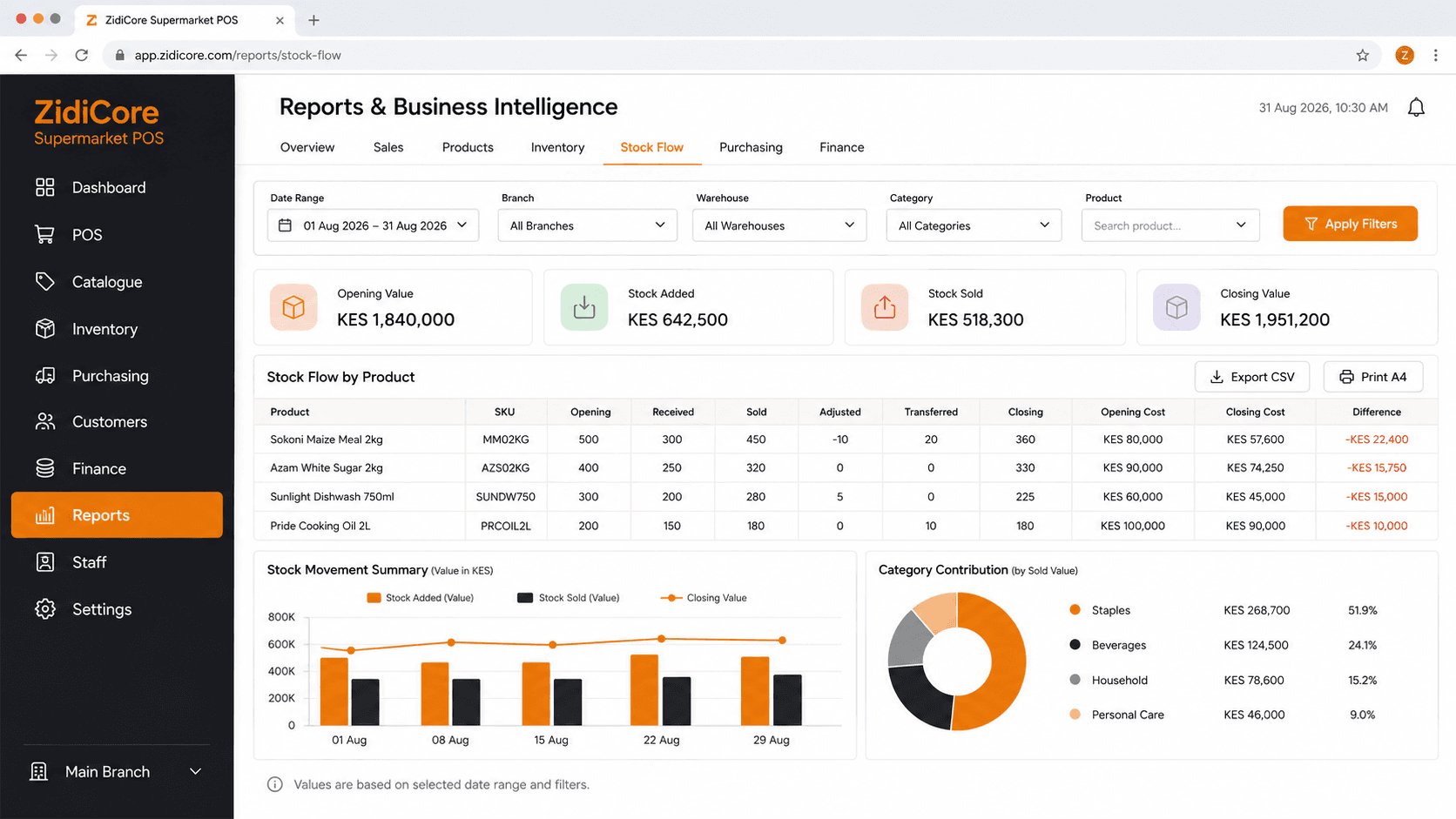1456x819 pixels.
Task: Click the Dashboard grid icon in sidebar
Action: [x=45, y=187]
